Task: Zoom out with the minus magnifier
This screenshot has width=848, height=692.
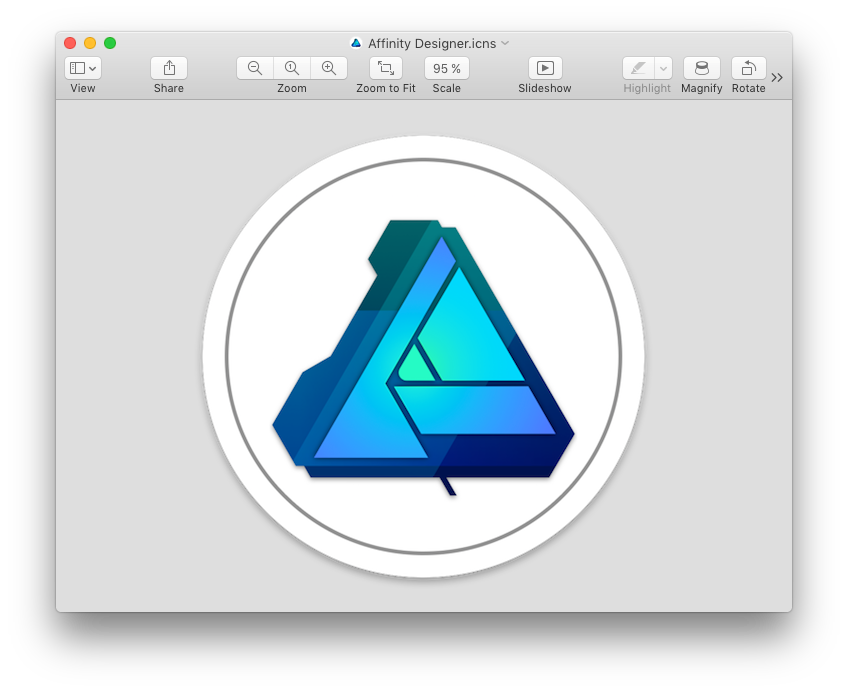Action: 255,68
